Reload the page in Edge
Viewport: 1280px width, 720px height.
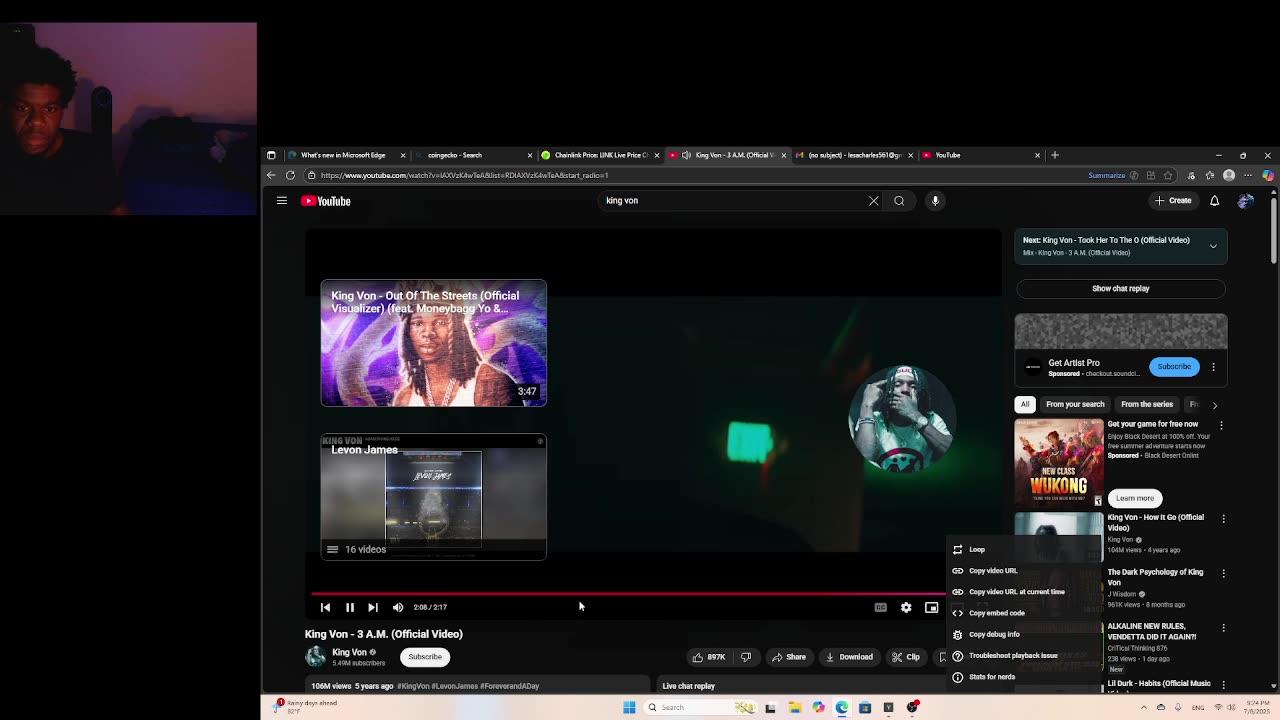coord(290,175)
